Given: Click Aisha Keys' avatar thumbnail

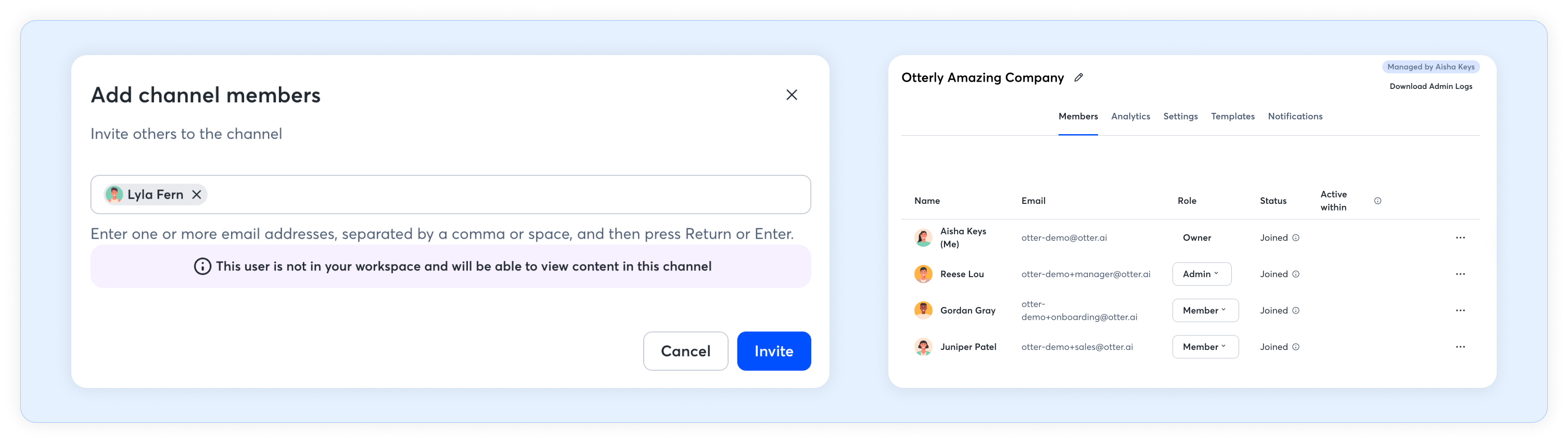Looking at the screenshot, I should 923,238.
